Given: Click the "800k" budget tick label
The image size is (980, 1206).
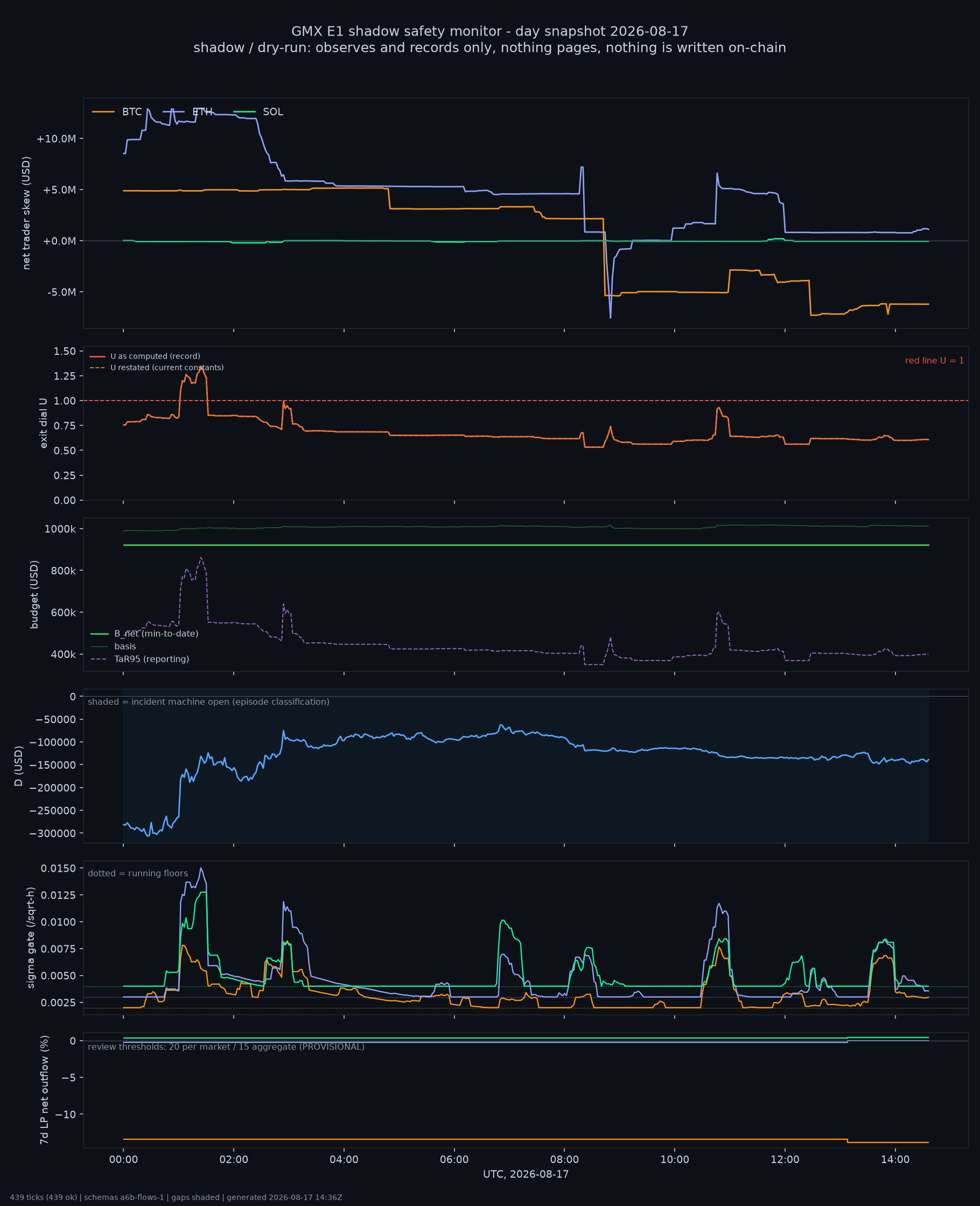Looking at the screenshot, I should (62, 571).
